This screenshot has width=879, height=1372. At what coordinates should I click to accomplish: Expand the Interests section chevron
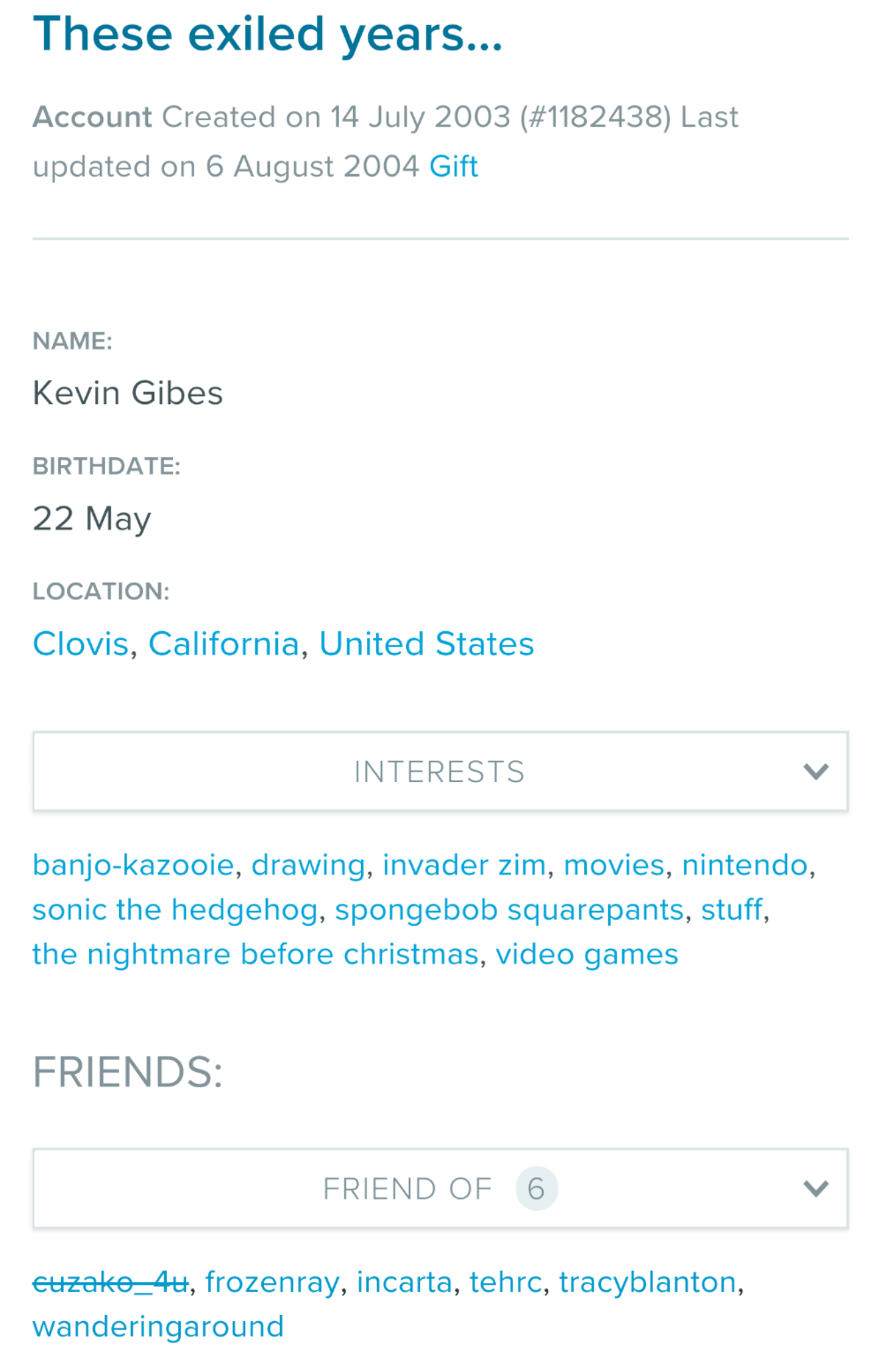(x=815, y=772)
